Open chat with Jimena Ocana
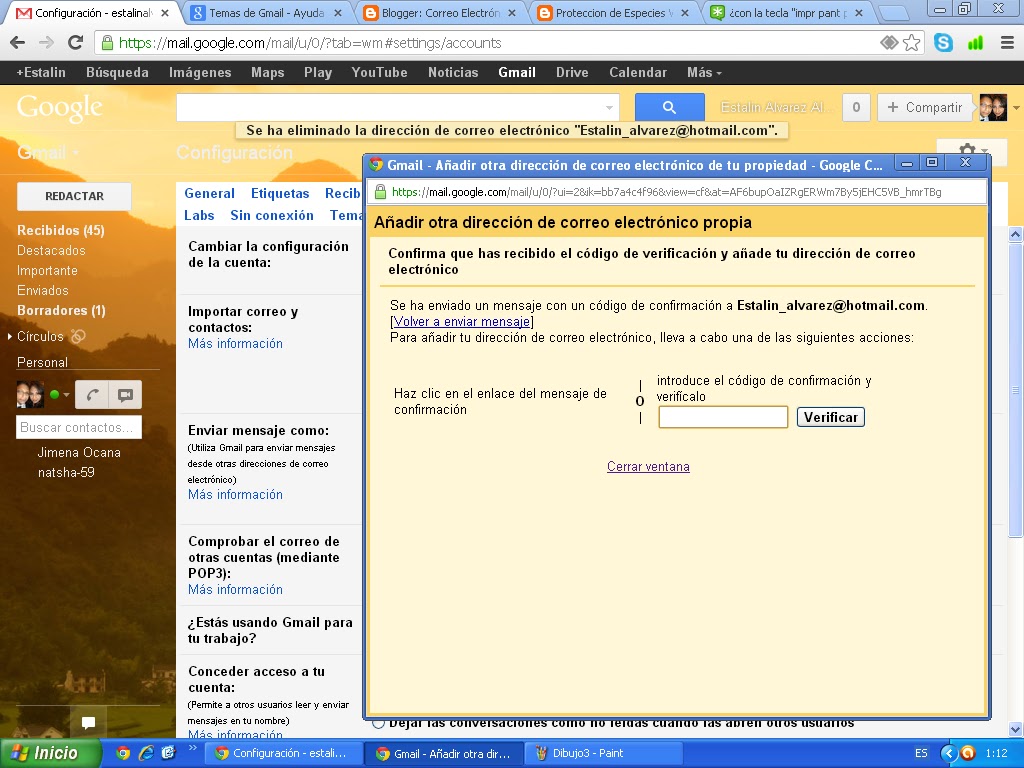The image size is (1024, 768). (x=79, y=452)
